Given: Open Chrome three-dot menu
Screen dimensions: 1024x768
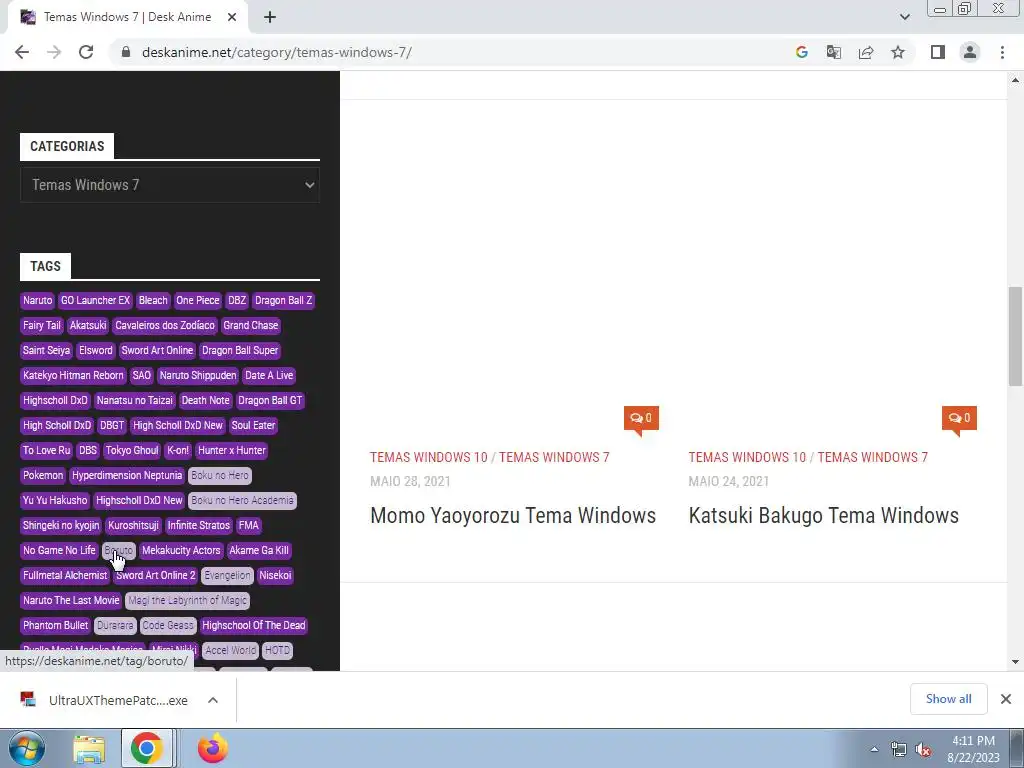Looking at the screenshot, I should coord(1002,52).
